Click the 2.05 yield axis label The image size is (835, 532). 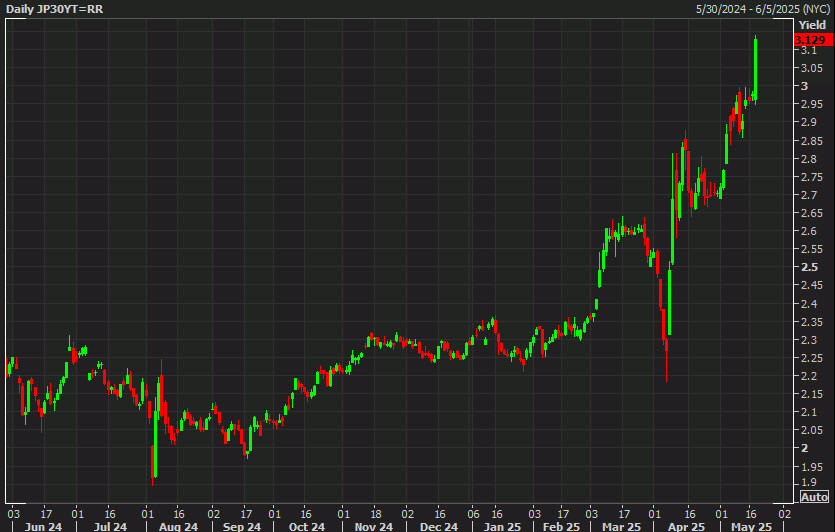[812, 430]
